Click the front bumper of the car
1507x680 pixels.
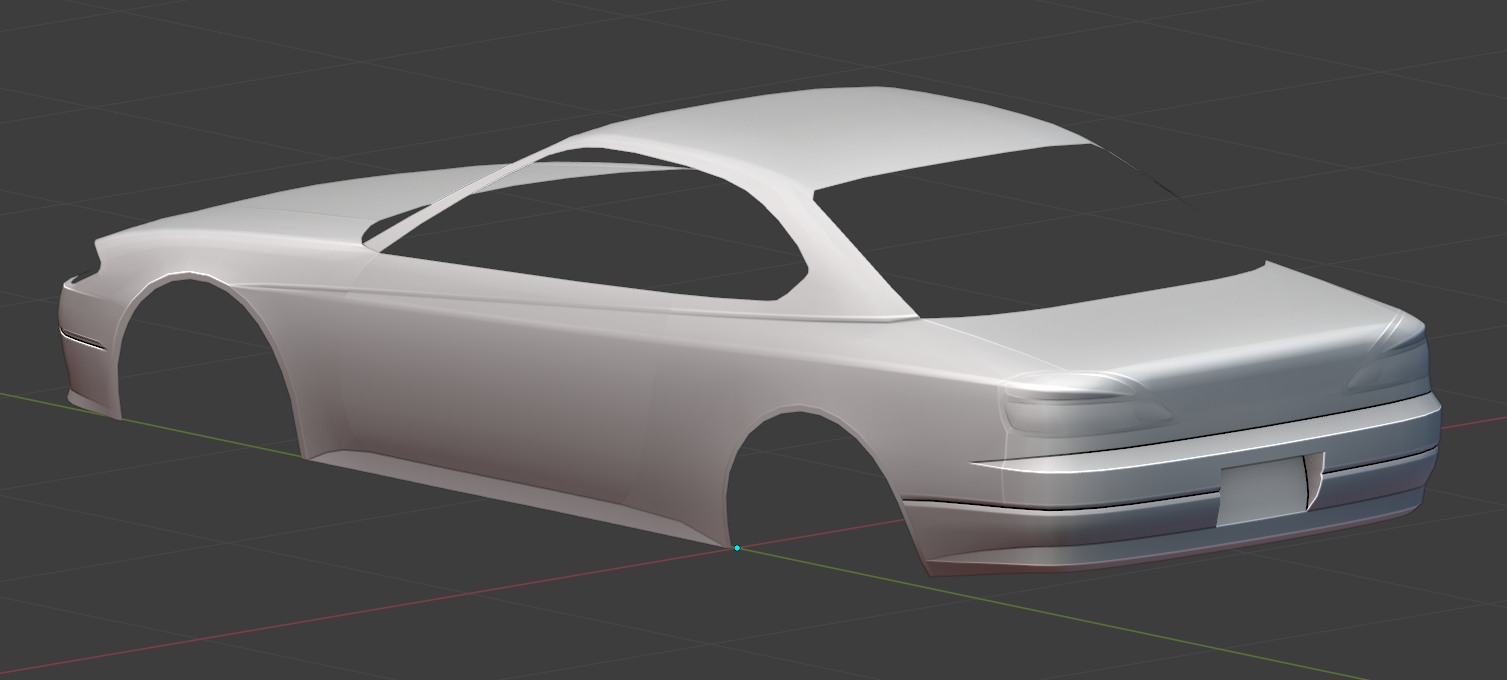click(85, 345)
